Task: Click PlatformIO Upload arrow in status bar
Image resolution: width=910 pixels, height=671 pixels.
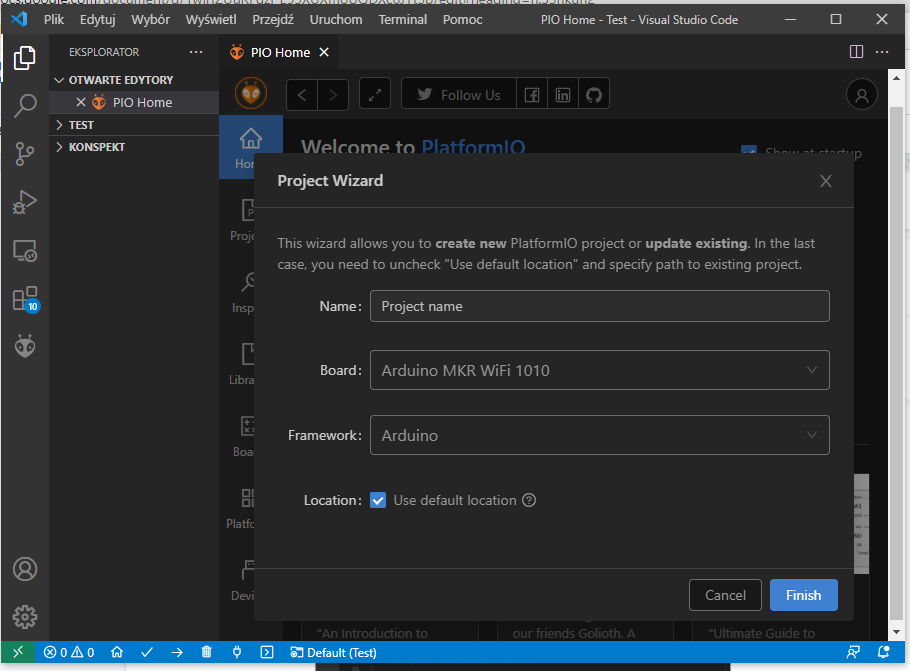Action: coord(177,652)
